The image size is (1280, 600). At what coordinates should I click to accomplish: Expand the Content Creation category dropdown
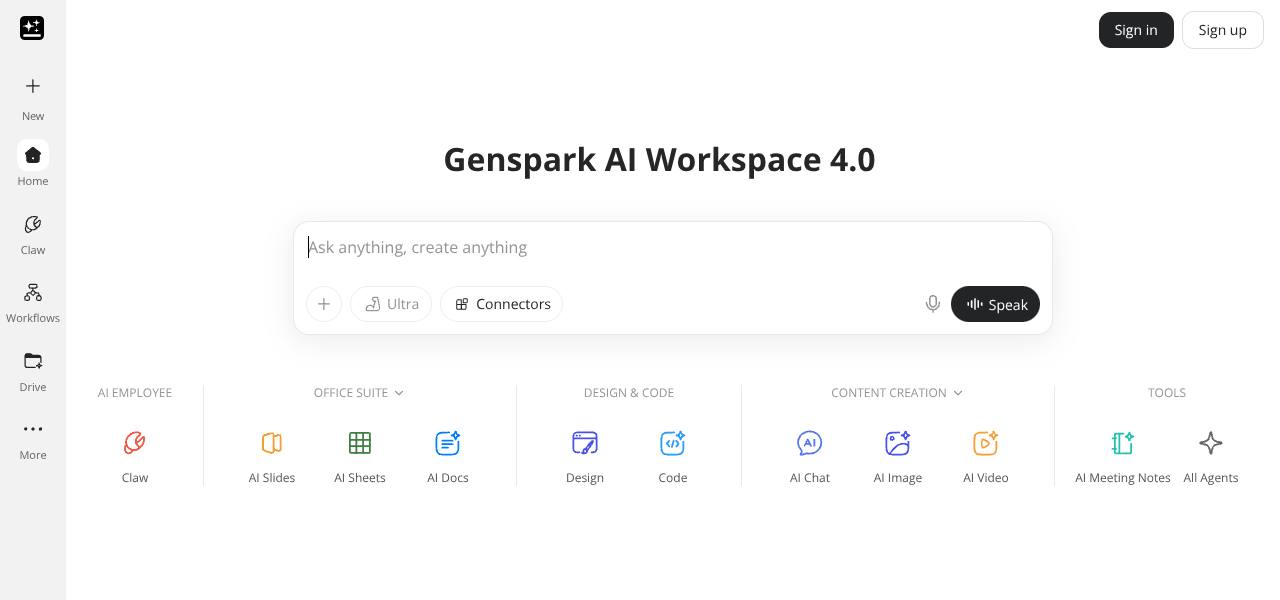[897, 393]
